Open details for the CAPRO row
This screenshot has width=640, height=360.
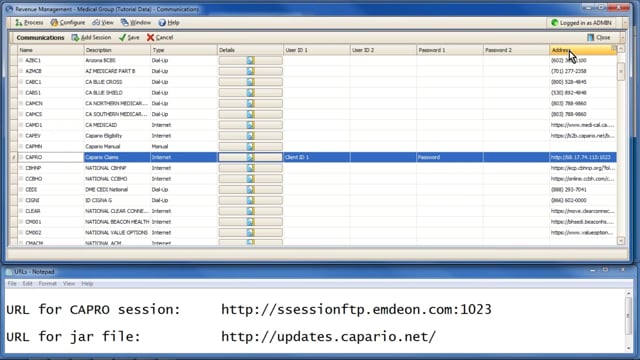click(x=250, y=157)
